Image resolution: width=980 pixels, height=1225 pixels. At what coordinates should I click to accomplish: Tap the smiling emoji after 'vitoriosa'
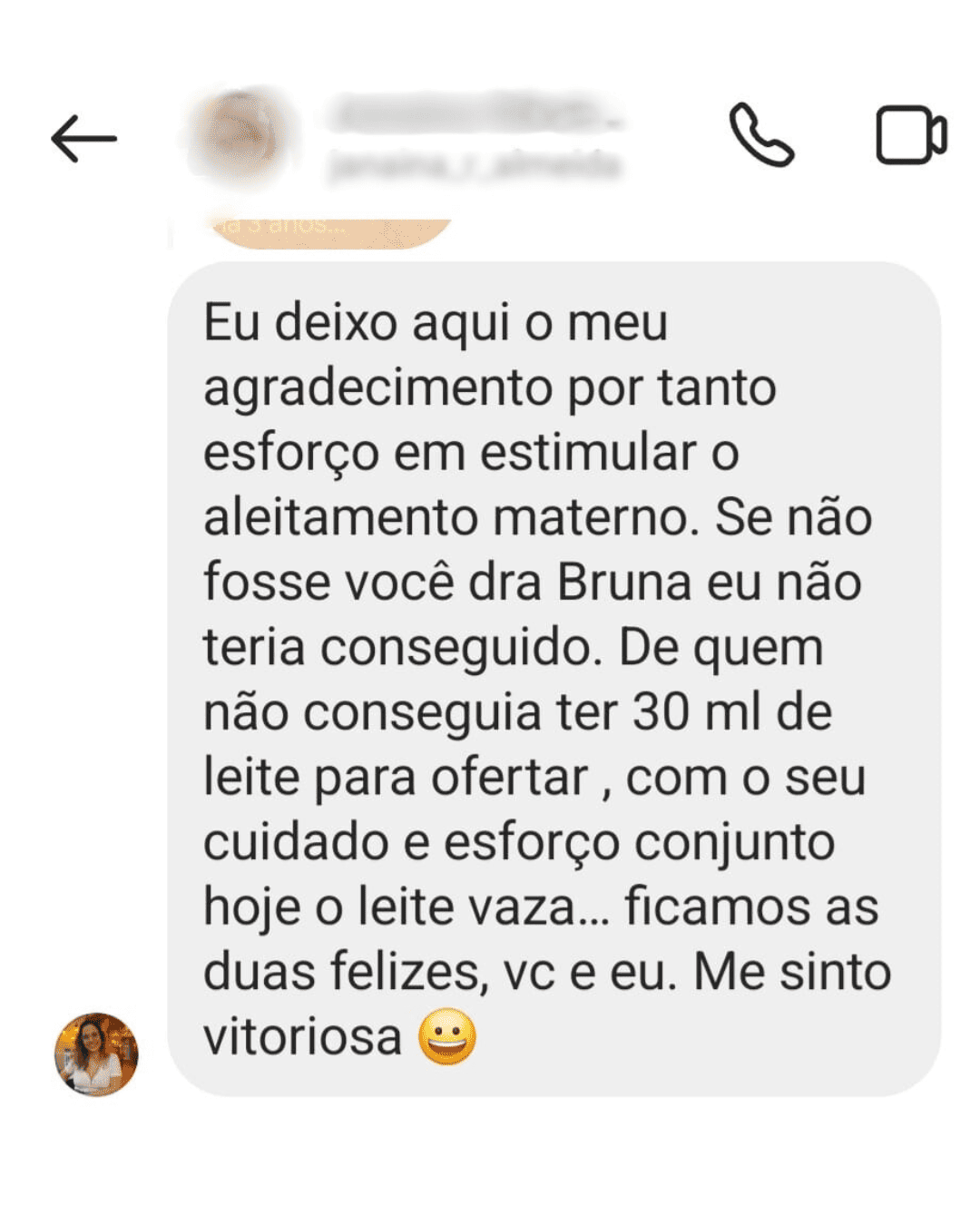point(447,1036)
